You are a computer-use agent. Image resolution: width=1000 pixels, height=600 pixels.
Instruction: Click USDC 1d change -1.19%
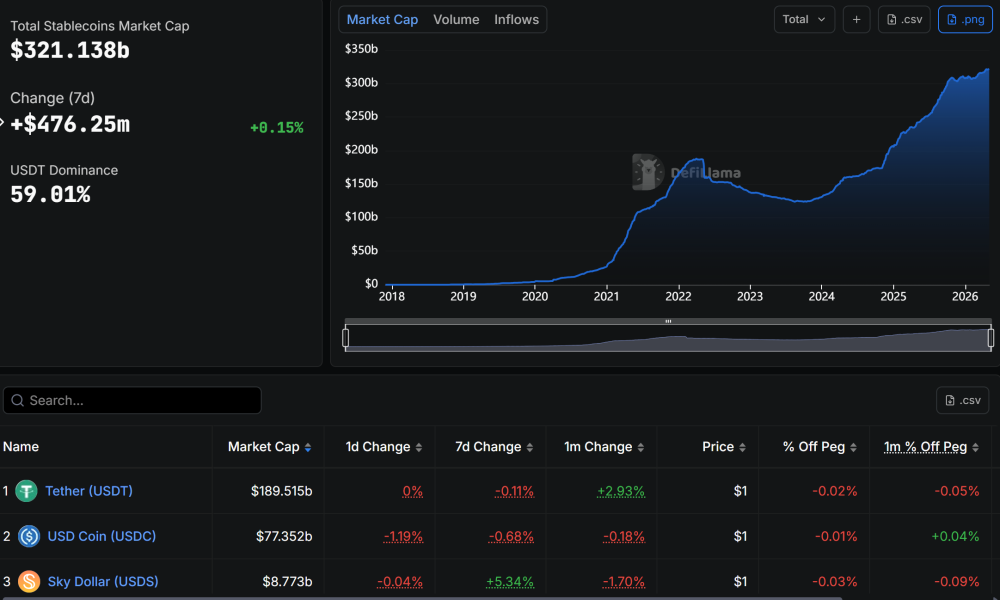click(x=403, y=536)
